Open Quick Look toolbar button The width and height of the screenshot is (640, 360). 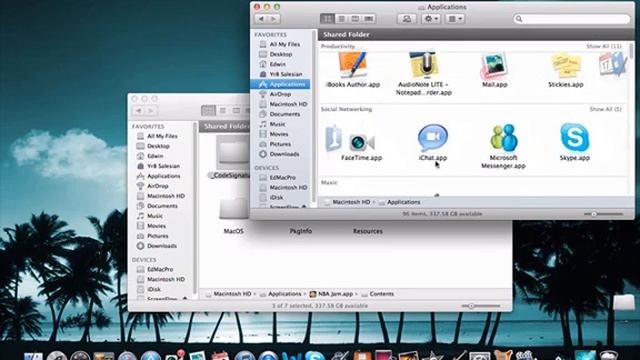(x=407, y=19)
